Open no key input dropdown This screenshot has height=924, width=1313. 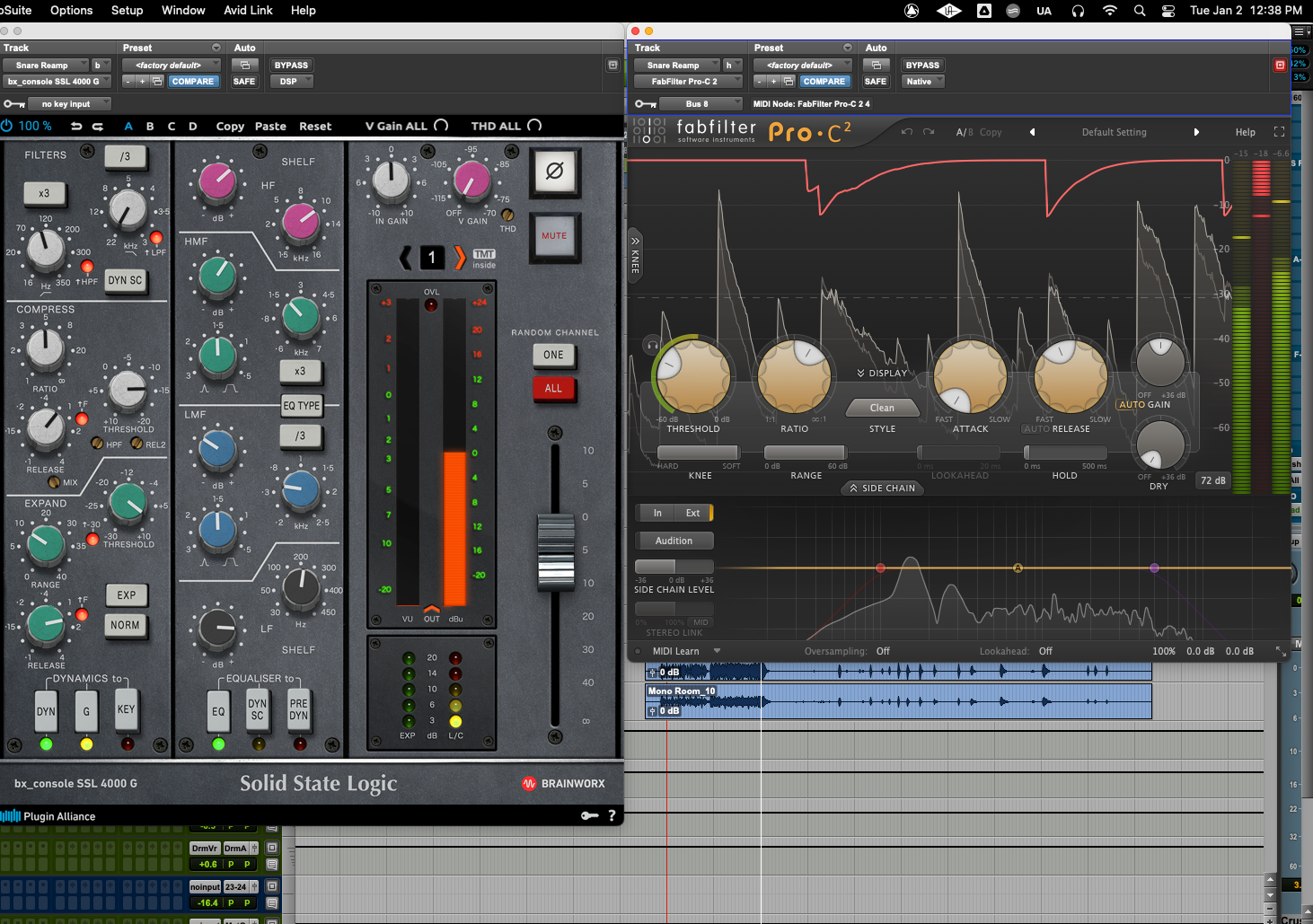coord(70,104)
